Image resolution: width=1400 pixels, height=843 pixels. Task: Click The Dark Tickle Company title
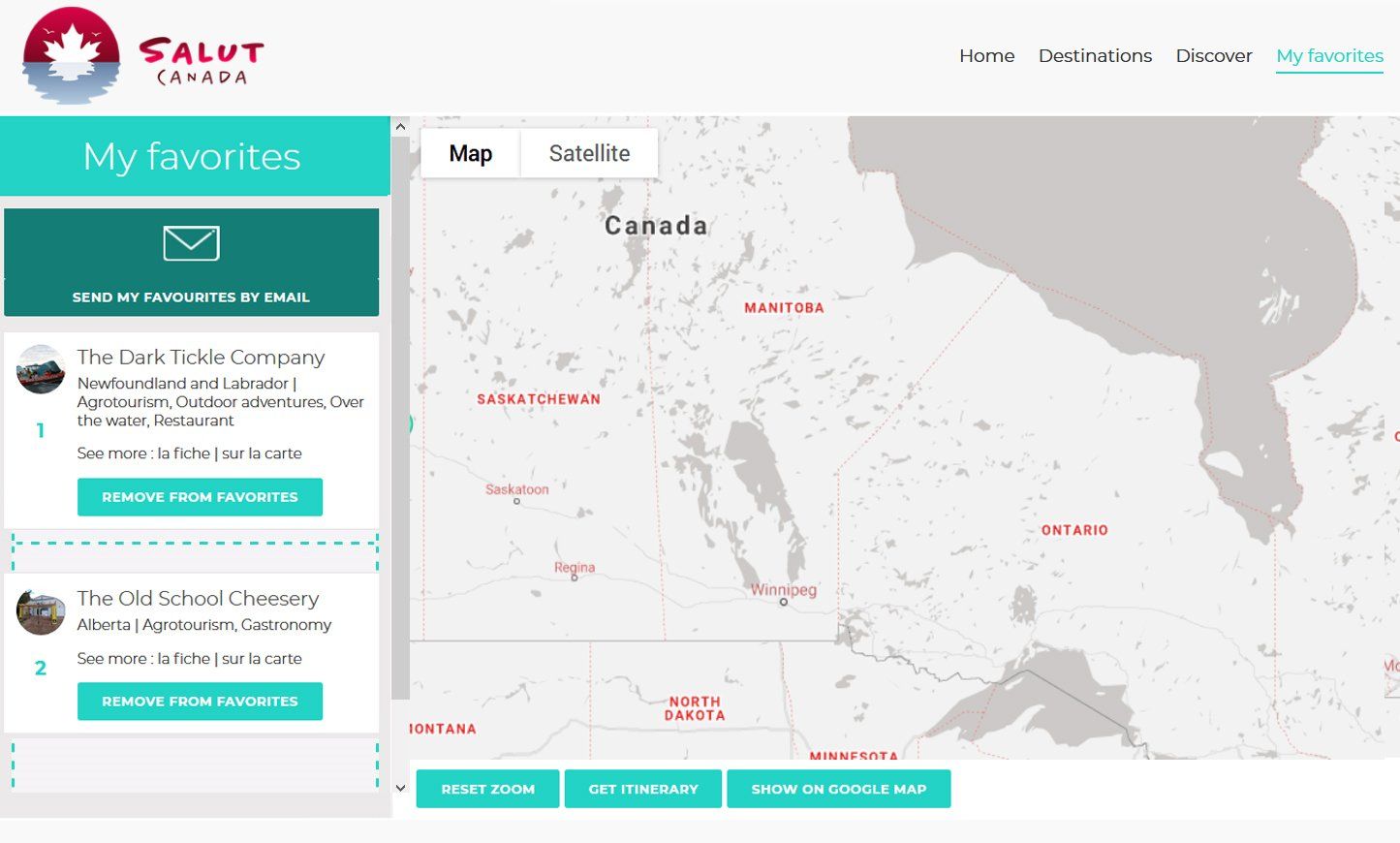(201, 358)
